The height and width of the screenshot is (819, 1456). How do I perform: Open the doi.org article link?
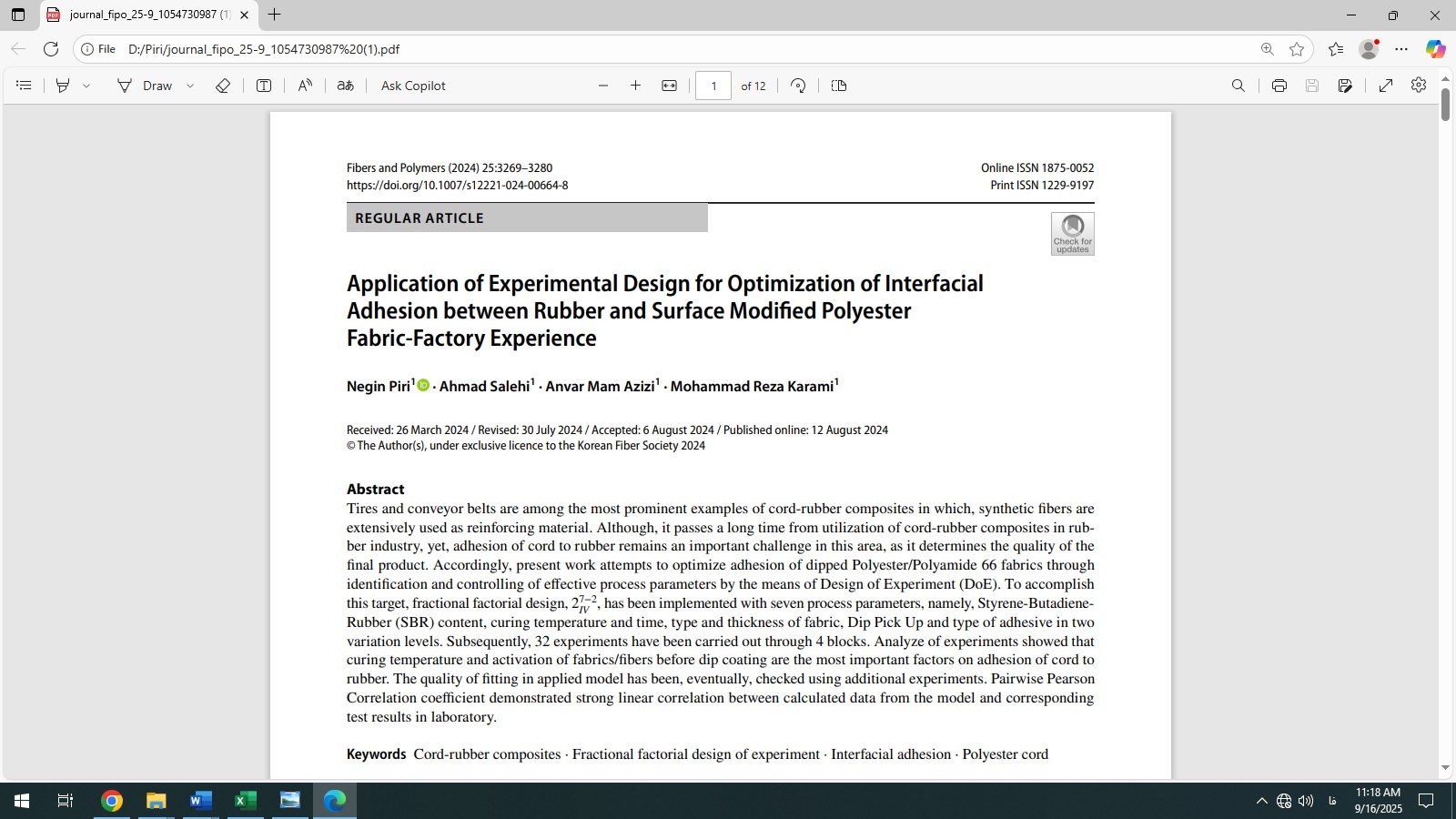tap(457, 186)
